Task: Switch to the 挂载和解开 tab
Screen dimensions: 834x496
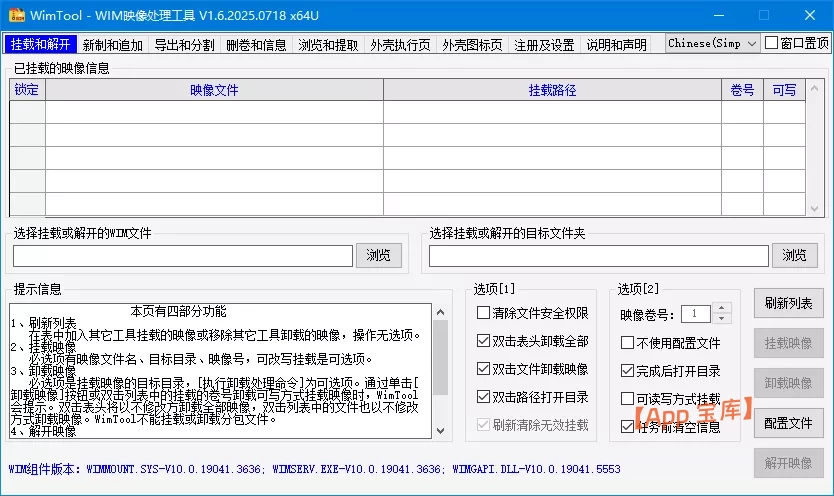Action: click(x=40, y=45)
